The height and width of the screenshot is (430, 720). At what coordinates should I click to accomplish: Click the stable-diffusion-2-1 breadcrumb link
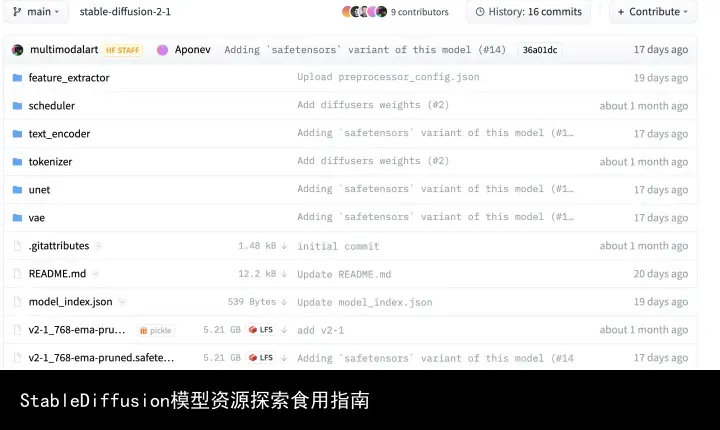(x=125, y=11)
